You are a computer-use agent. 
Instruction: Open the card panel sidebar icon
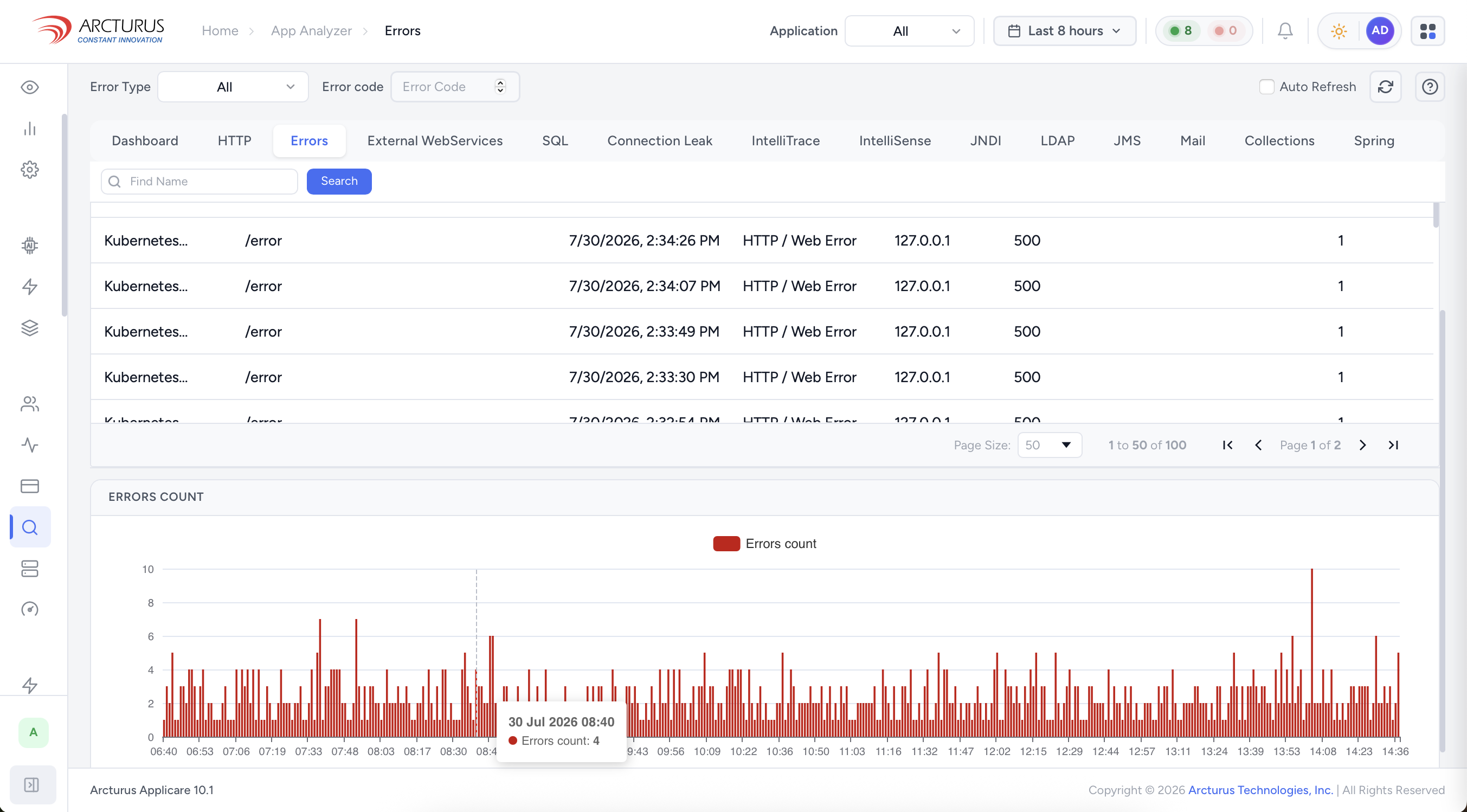(30, 486)
